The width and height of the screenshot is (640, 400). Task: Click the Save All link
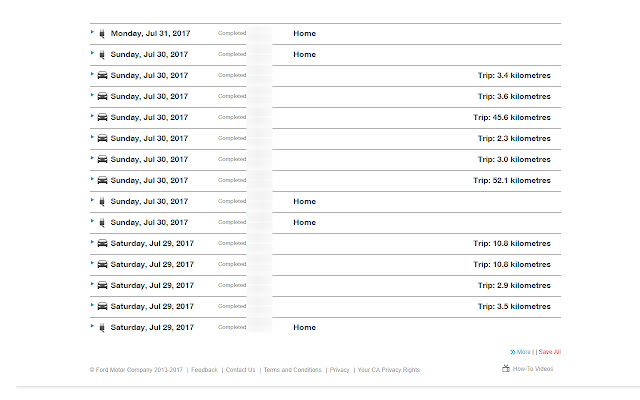coord(550,352)
